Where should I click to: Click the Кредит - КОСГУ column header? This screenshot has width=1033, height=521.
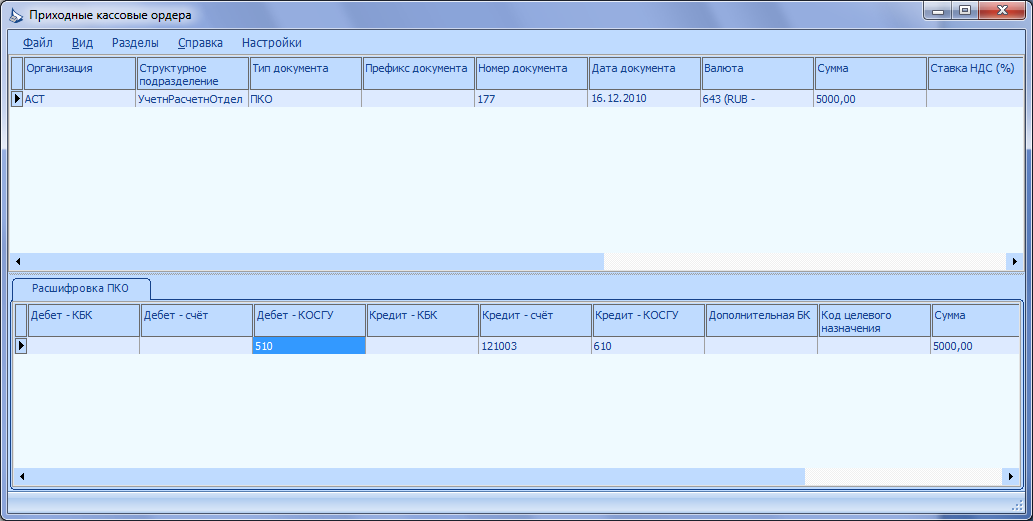(x=649, y=321)
